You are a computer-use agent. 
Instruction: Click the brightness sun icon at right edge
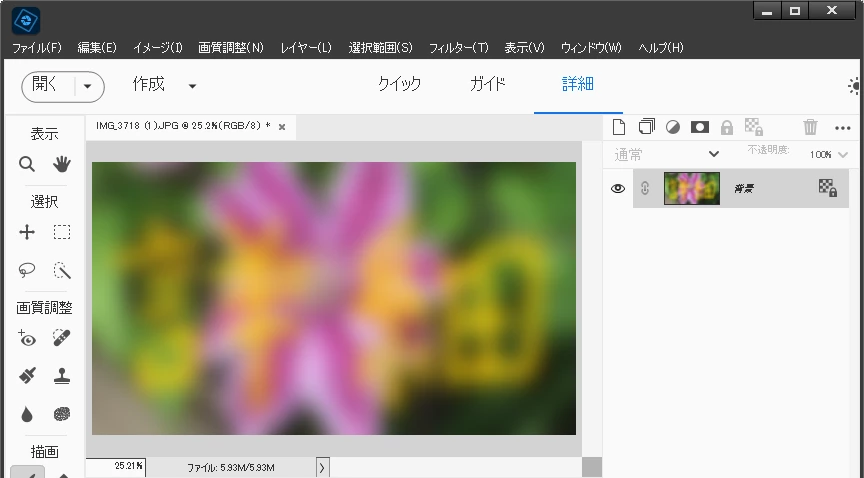pos(855,86)
